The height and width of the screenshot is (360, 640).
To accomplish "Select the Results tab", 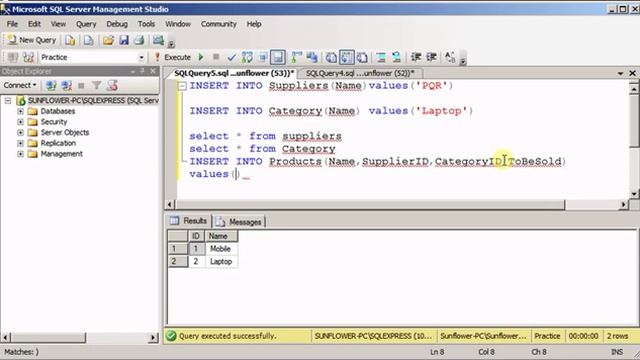I will coord(189,221).
